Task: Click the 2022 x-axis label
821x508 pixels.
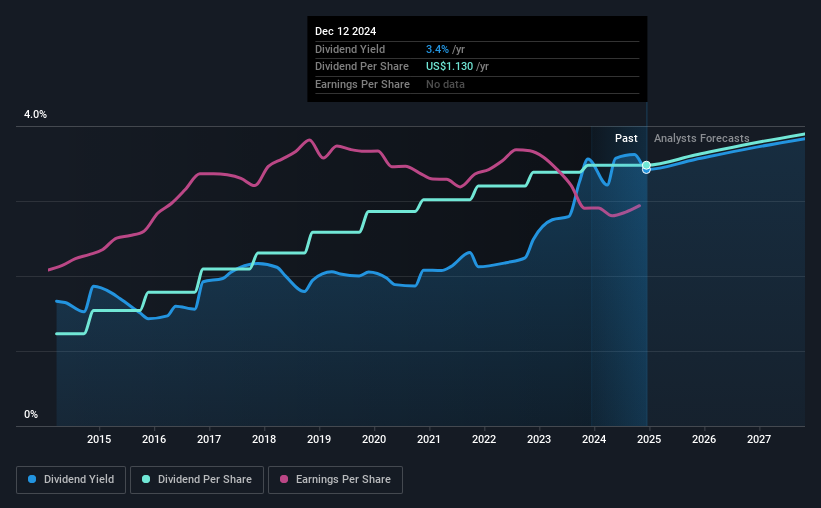Action: 484,439
